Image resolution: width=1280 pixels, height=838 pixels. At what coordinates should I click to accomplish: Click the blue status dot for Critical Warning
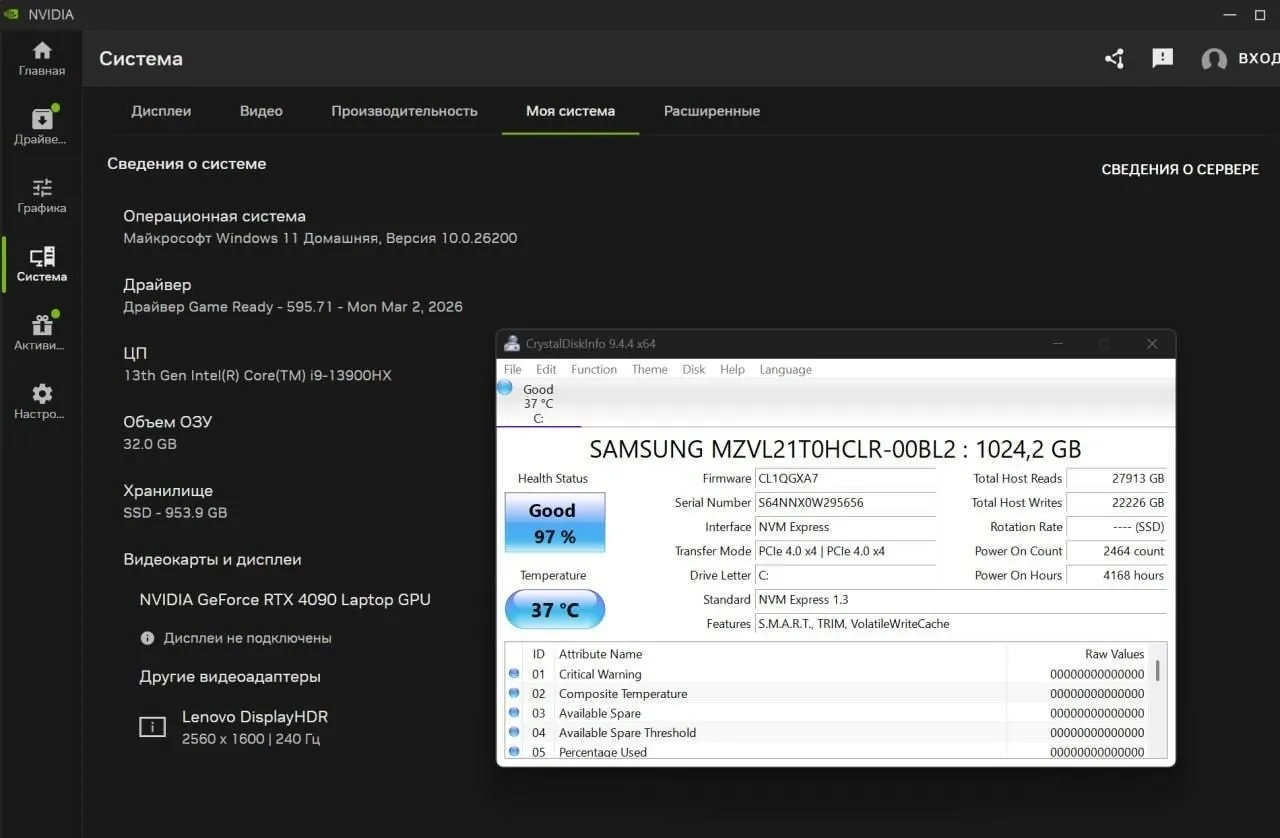point(514,674)
